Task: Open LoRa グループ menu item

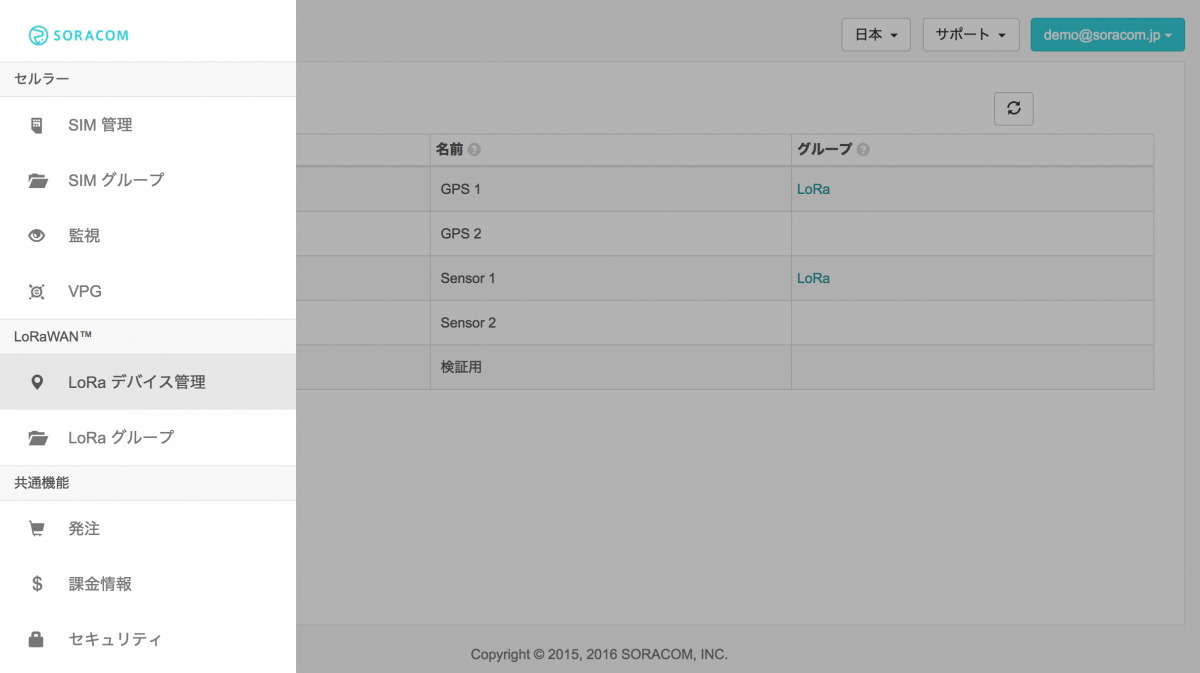Action: pyautogui.click(x=148, y=438)
